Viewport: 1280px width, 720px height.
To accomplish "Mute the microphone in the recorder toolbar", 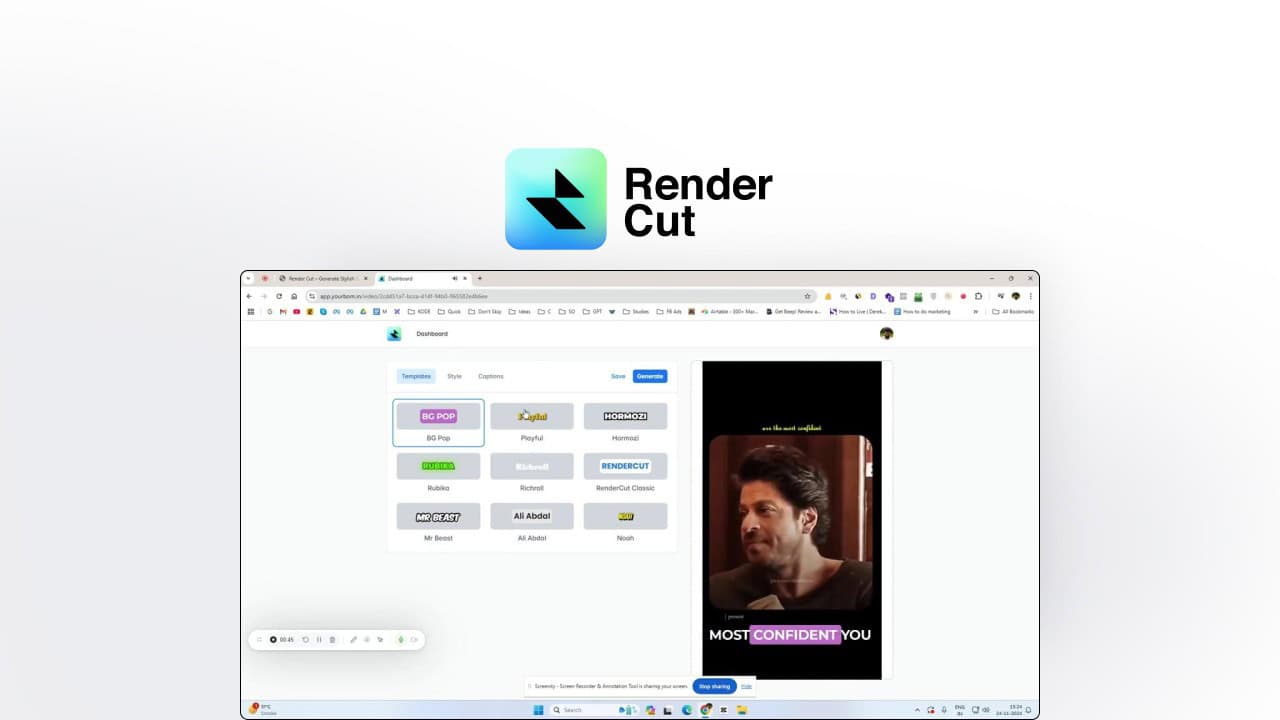I will tap(401, 640).
